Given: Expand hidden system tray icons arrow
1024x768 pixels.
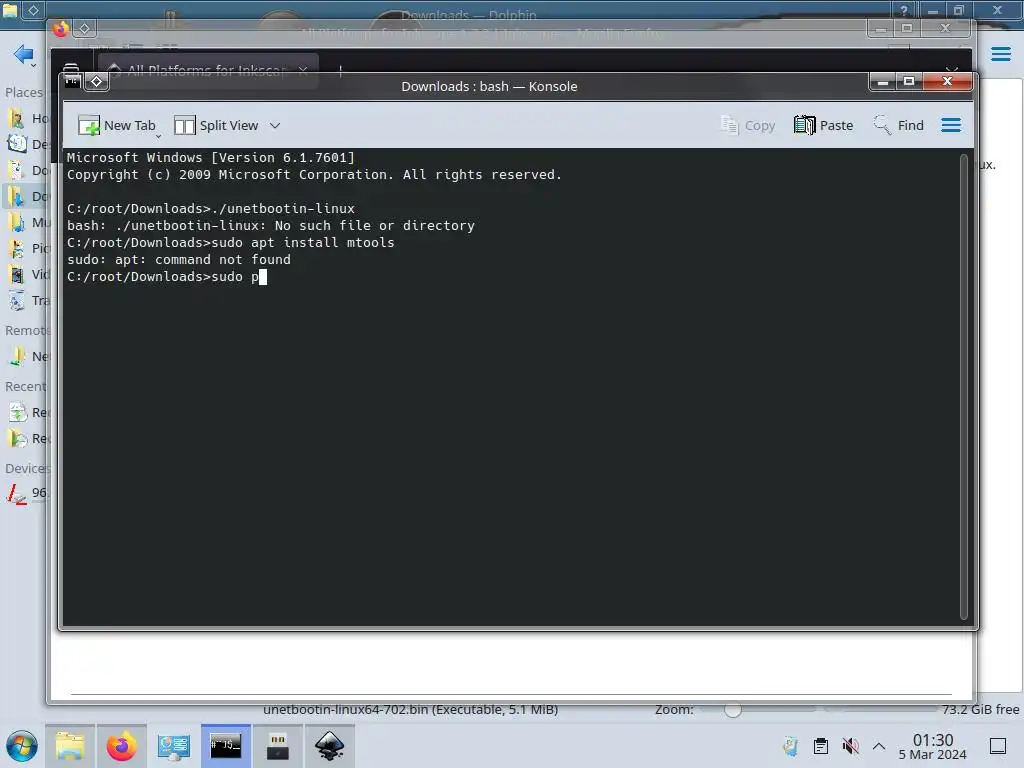Looking at the screenshot, I should tap(879, 746).
